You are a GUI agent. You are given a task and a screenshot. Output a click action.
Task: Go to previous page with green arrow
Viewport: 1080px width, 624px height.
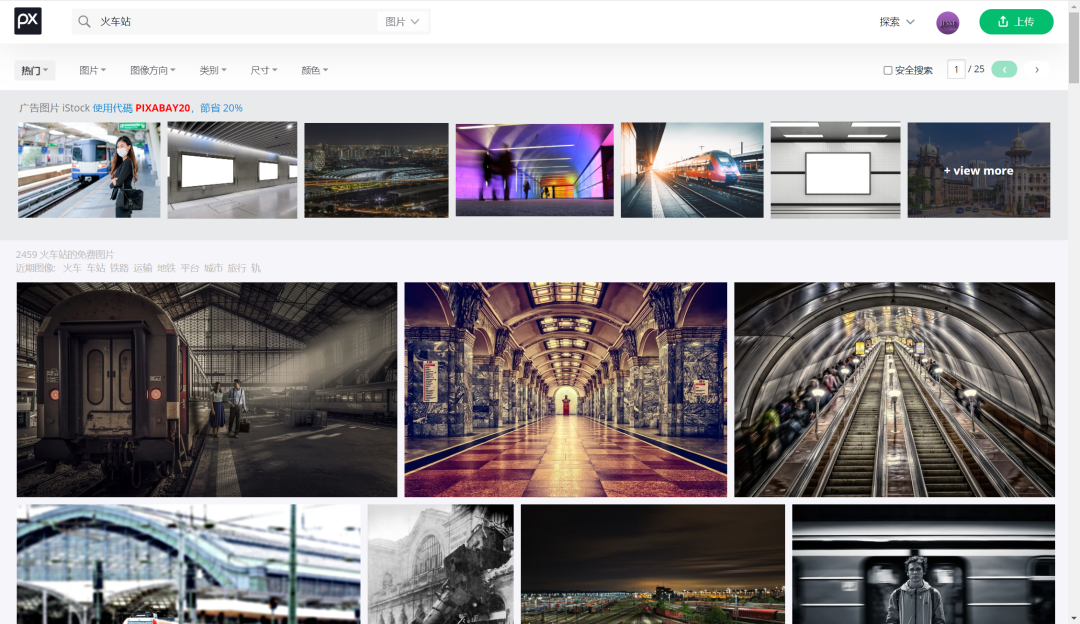pyautogui.click(x=1004, y=70)
